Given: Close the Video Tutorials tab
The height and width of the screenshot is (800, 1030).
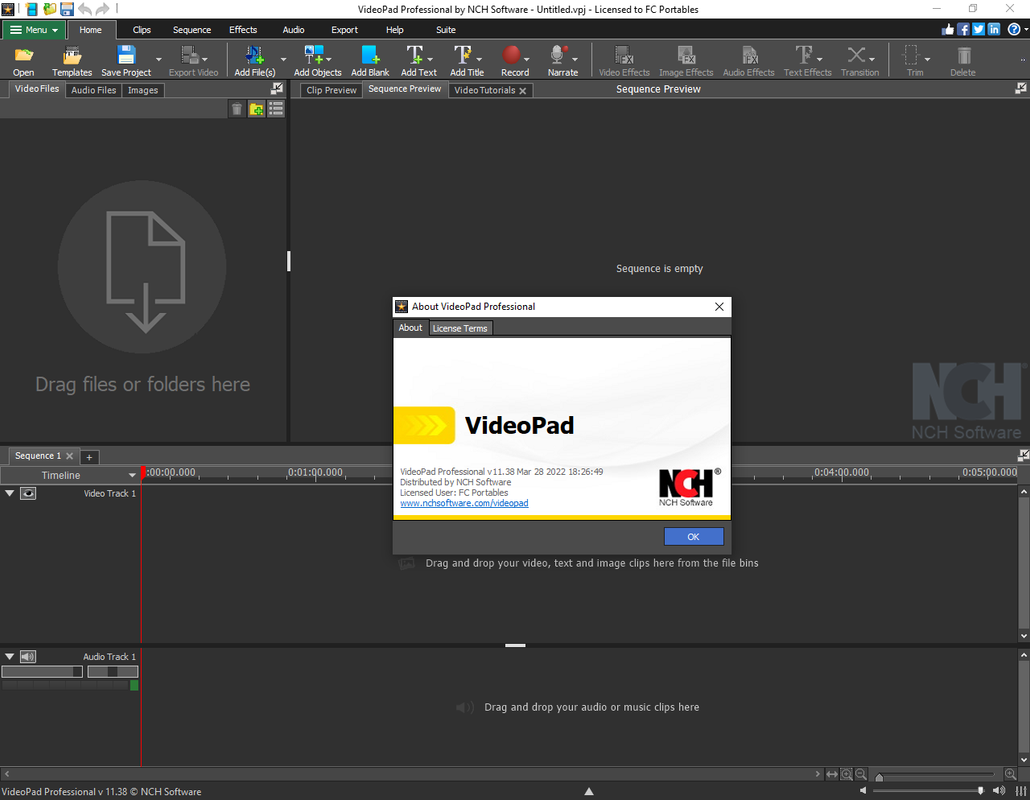Looking at the screenshot, I should [x=523, y=91].
